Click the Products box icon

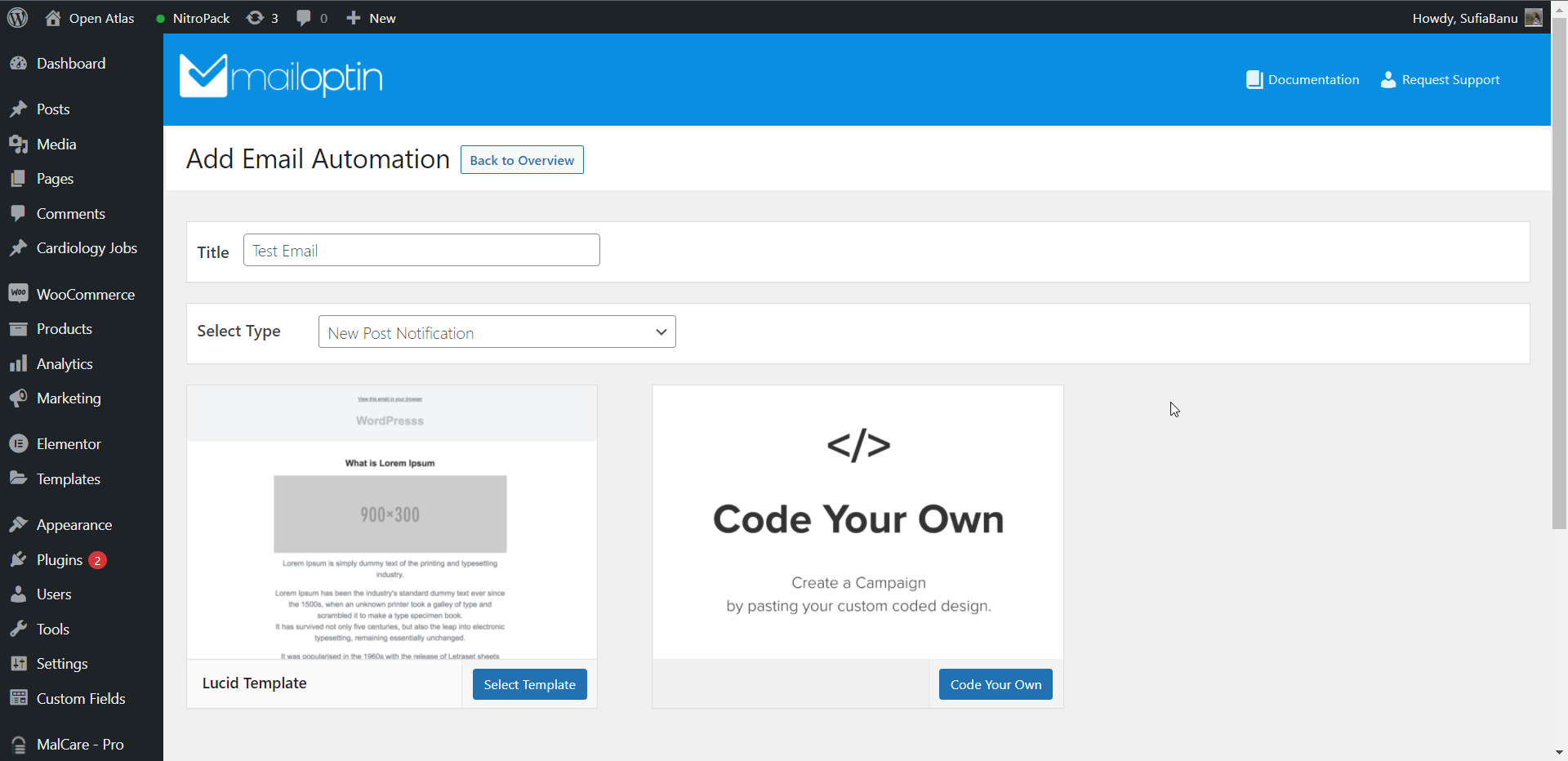(18, 329)
